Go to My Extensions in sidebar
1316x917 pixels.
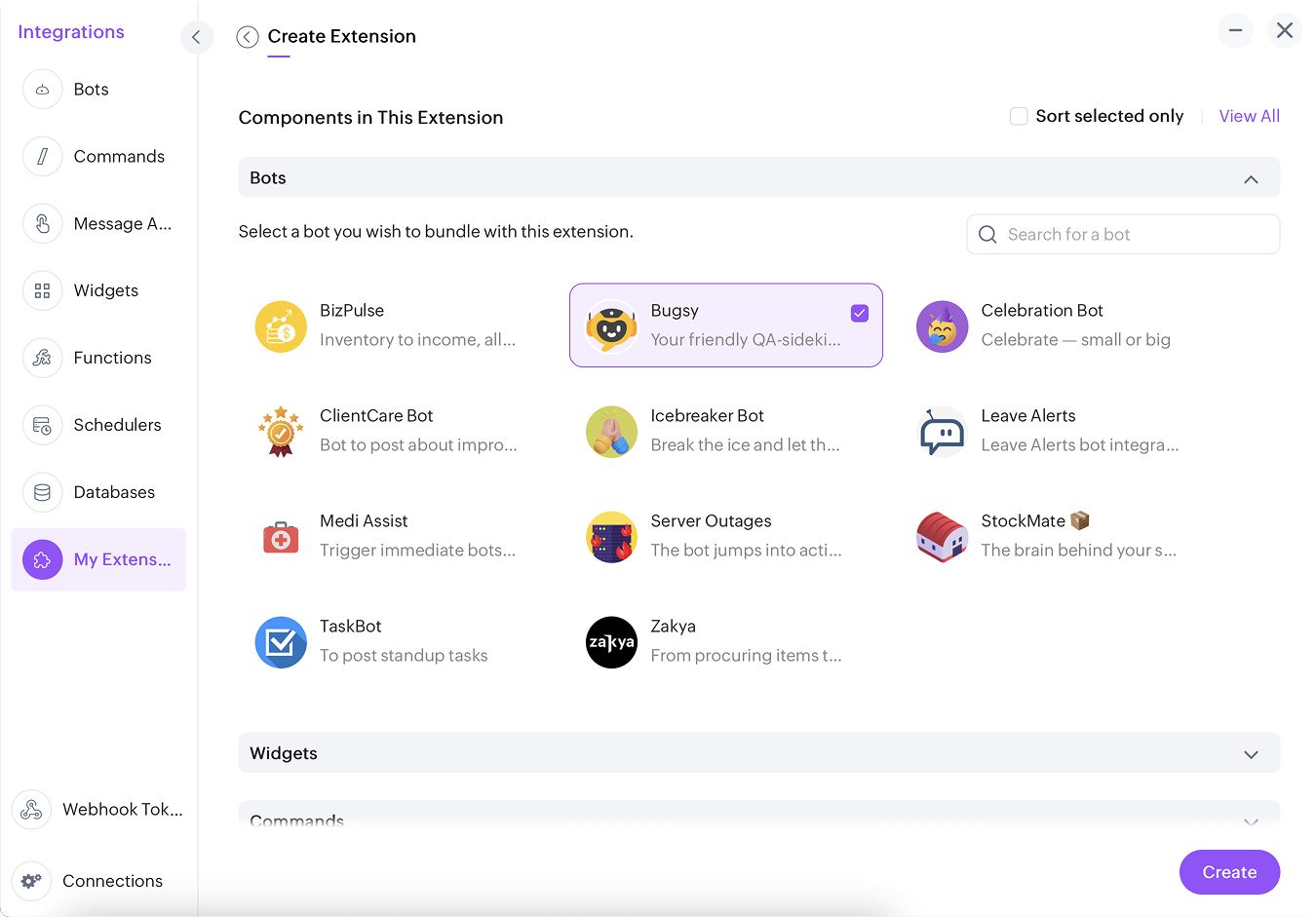(98, 560)
